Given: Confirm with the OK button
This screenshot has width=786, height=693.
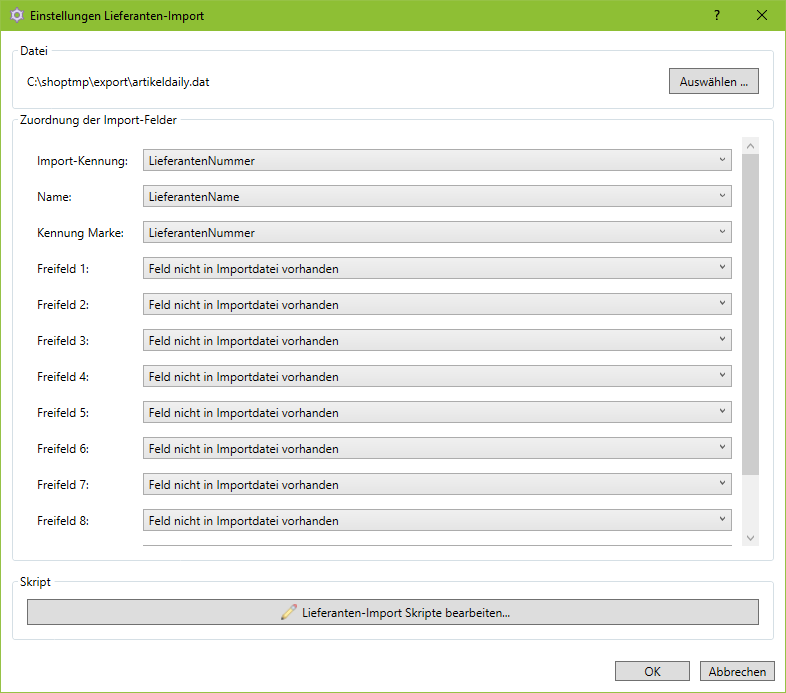Looking at the screenshot, I should click(x=652, y=672).
